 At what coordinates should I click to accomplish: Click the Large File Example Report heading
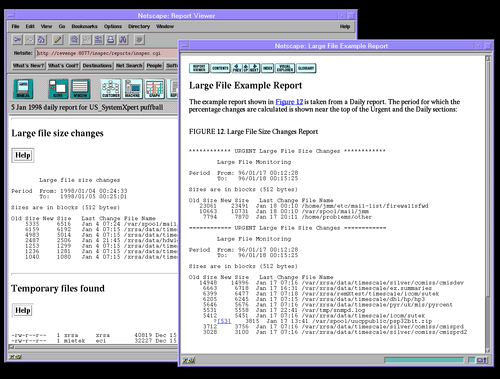245,86
